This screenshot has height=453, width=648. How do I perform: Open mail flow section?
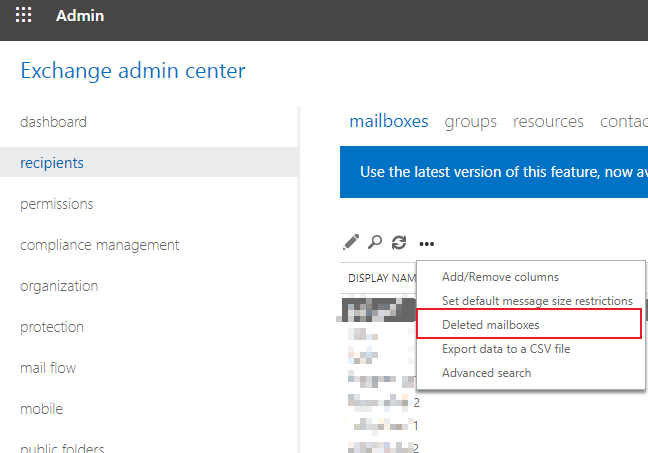(x=48, y=367)
